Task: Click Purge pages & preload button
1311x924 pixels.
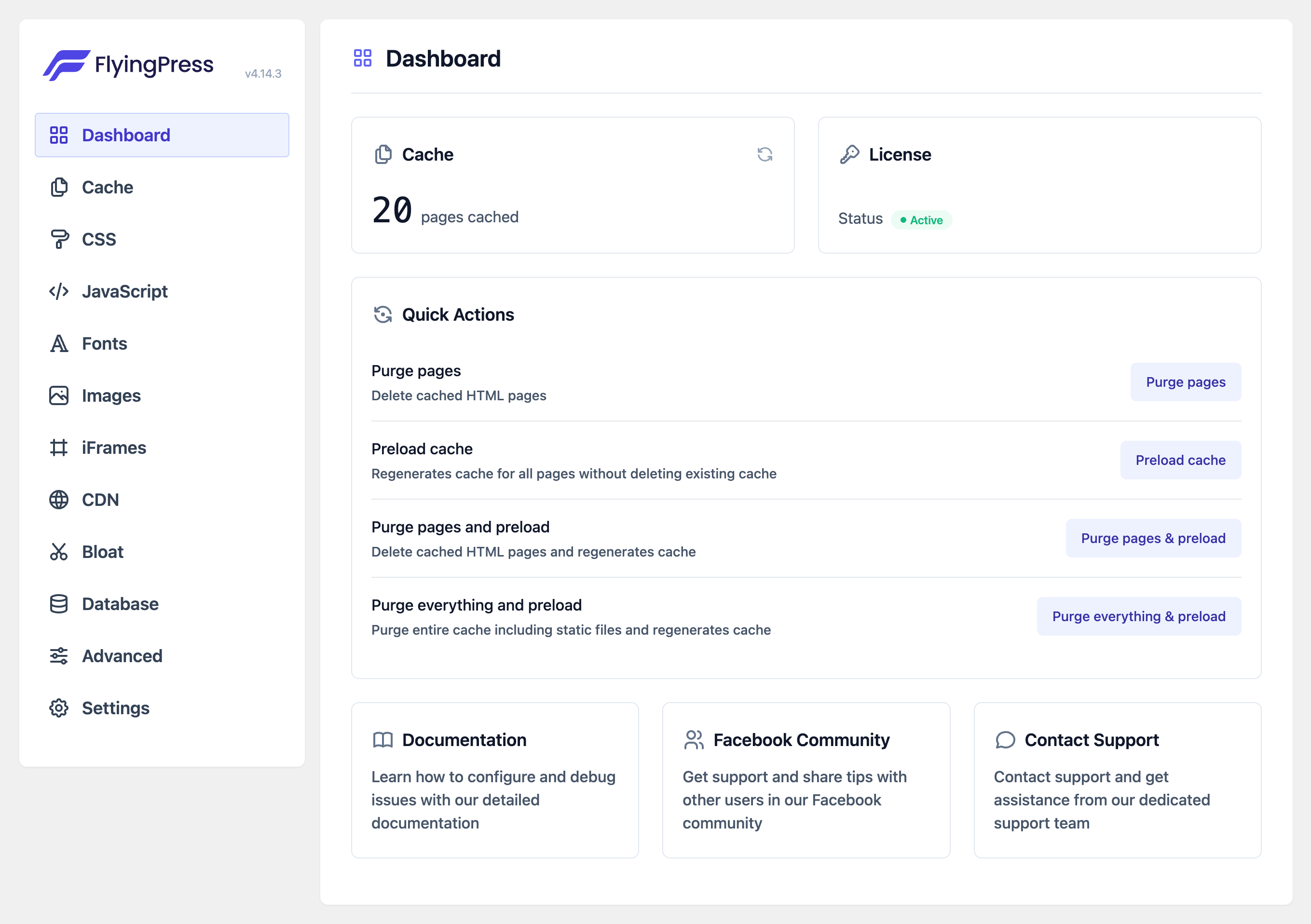Action: pos(1153,538)
